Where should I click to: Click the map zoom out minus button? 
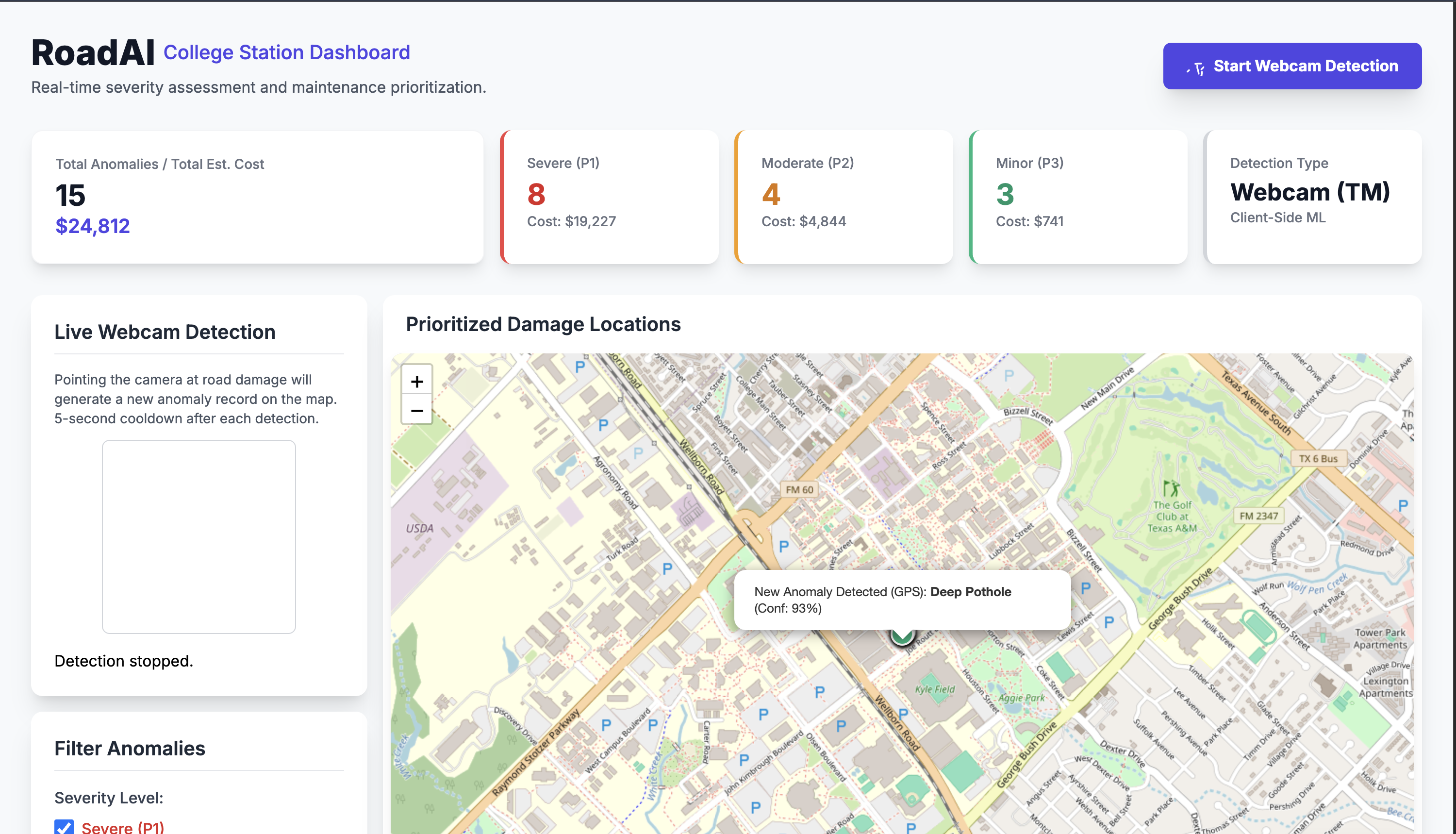point(417,410)
